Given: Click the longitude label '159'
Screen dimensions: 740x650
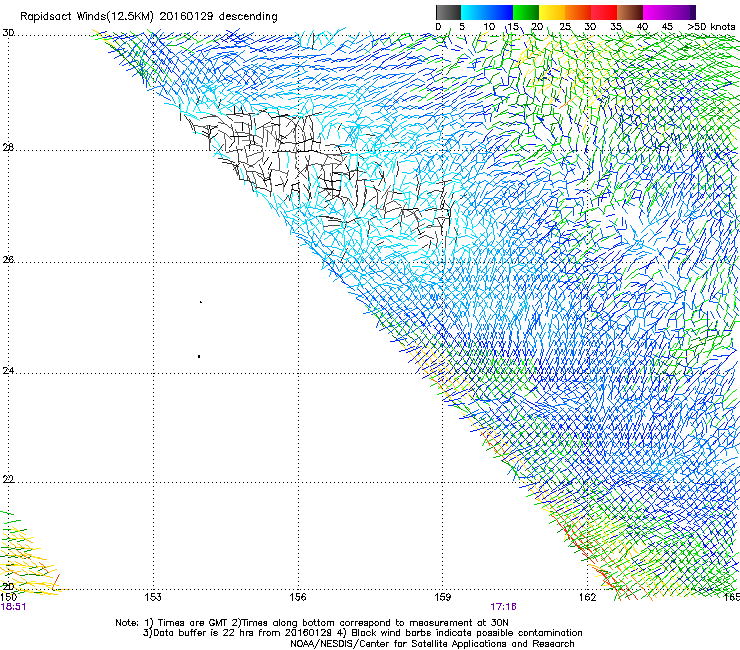Looking at the screenshot, I should pos(443,597).
